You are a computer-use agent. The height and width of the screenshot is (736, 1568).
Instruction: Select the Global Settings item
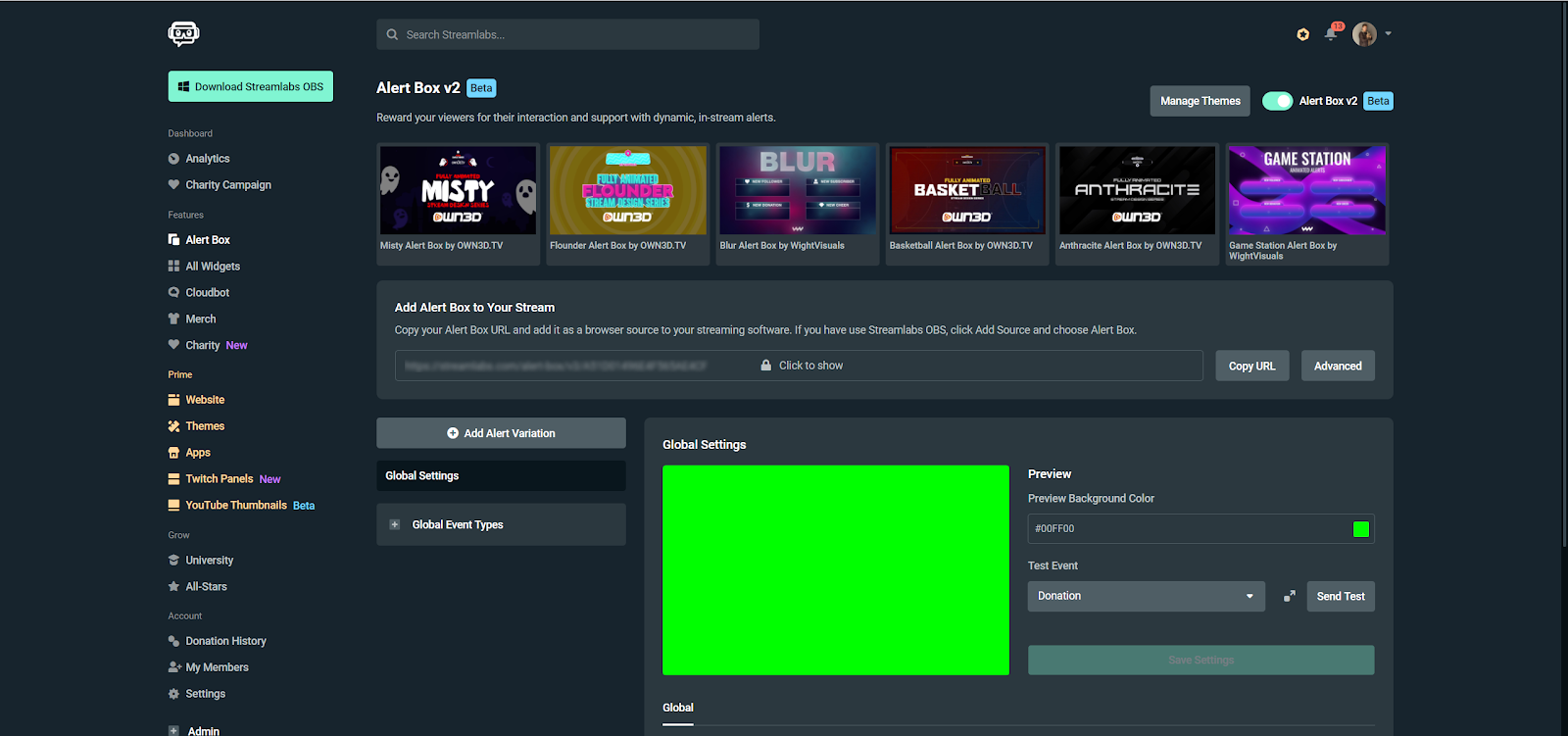501,475
